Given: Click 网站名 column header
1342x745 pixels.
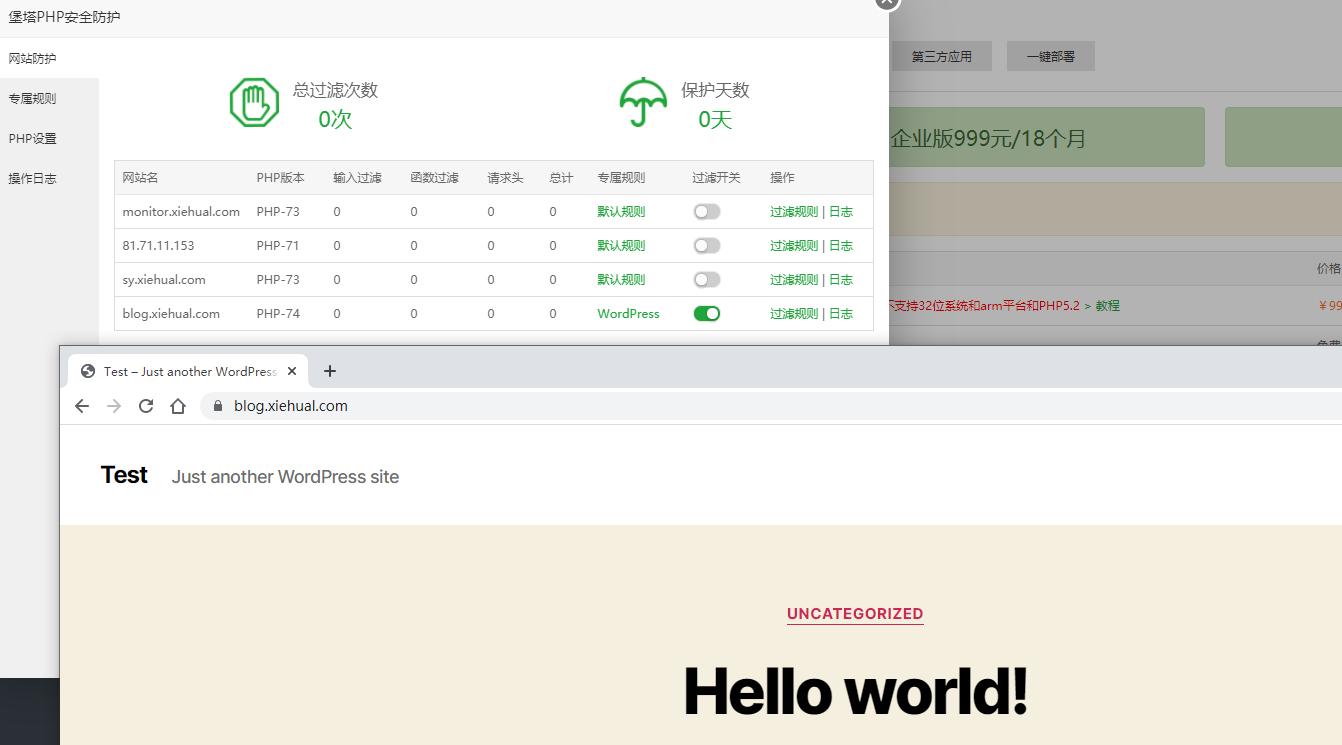Looking at the screenshot, I should click(140, 178).
